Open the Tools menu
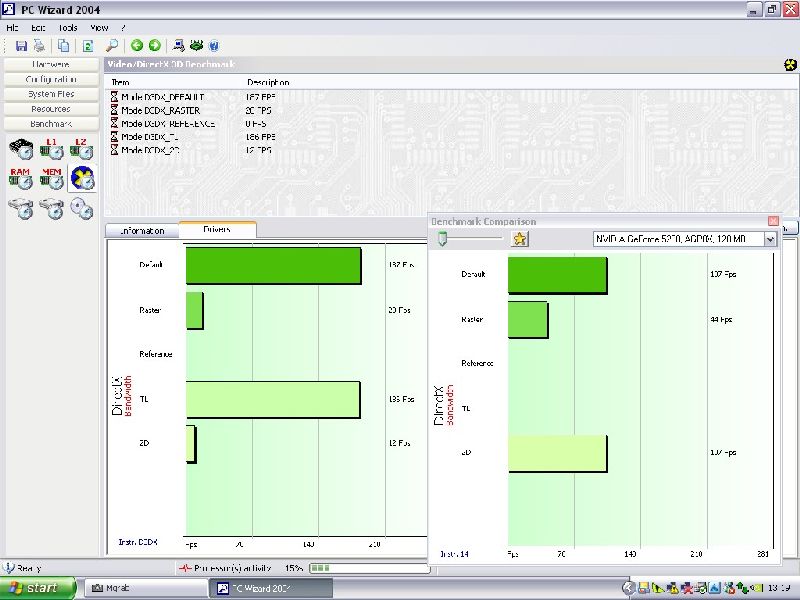Viewport: 800px width, 600px height. (x=68, y=28)
